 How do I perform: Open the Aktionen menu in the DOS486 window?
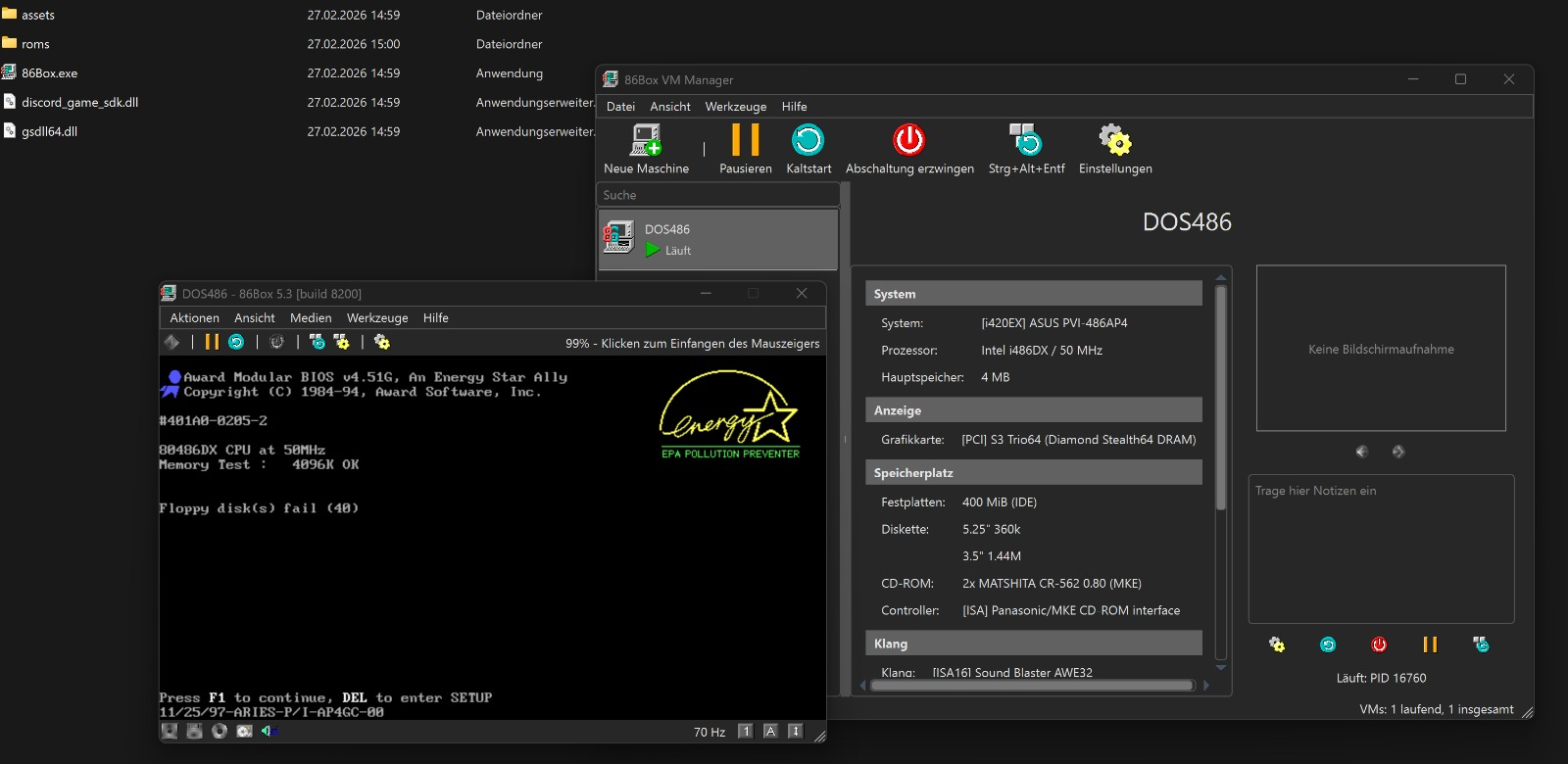(194, 318)
